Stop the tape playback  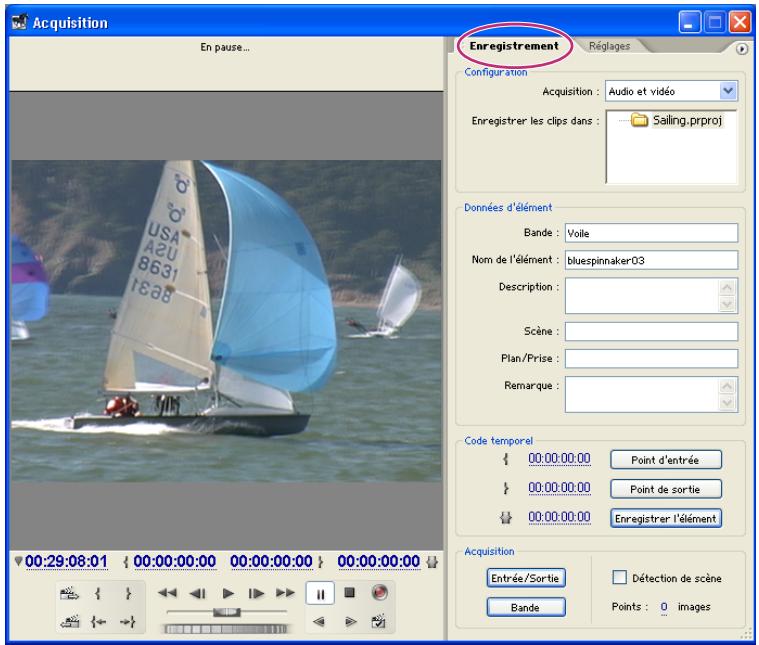(349, 593)
